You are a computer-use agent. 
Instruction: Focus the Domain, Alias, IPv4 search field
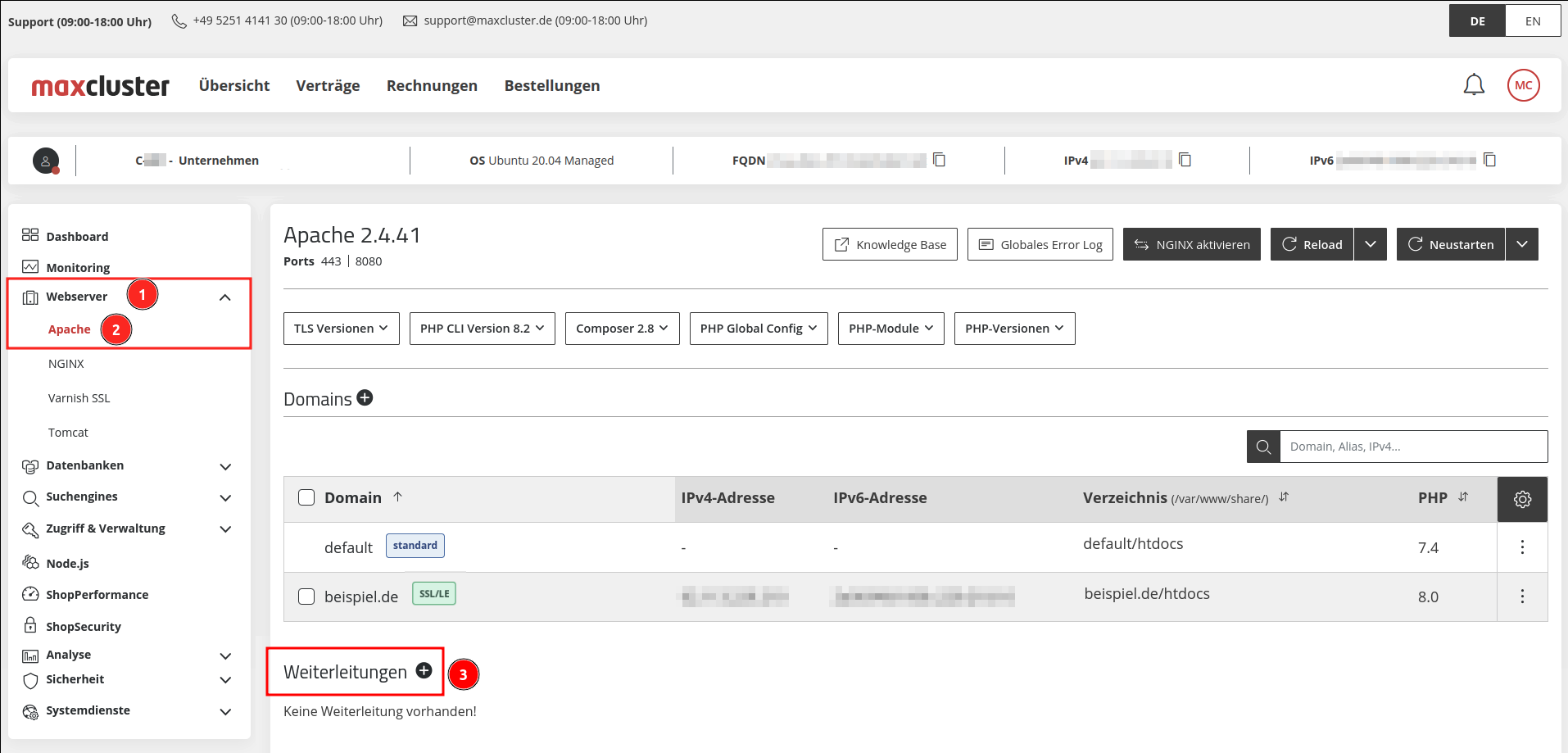click(1414, 447)
